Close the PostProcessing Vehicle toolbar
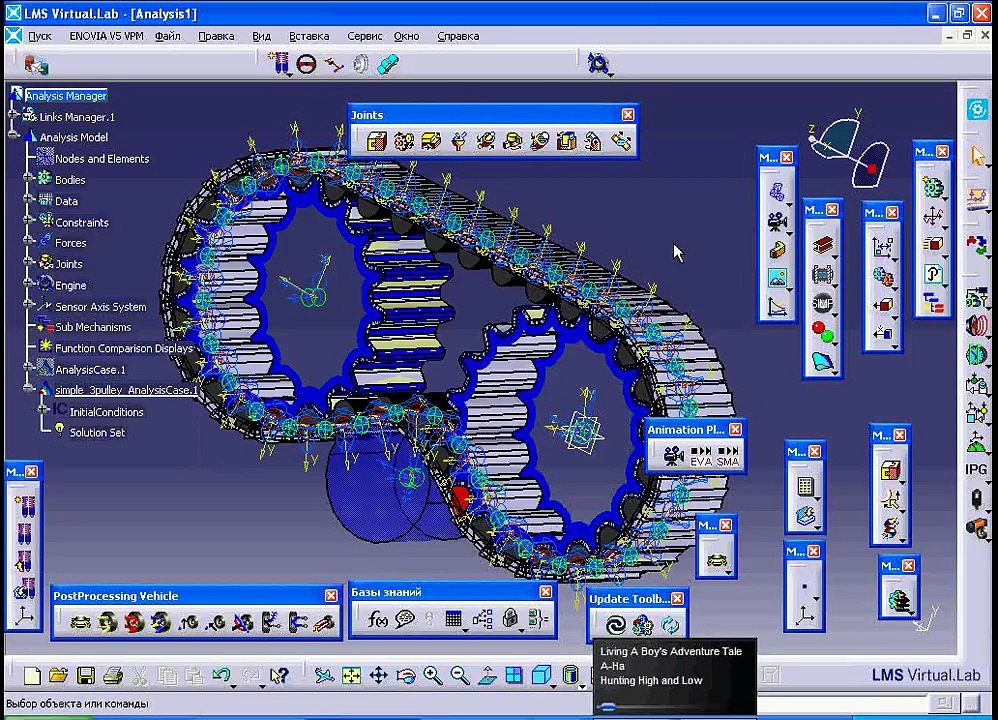The height and width of the screenshot is (720, 998). (331, 596)
